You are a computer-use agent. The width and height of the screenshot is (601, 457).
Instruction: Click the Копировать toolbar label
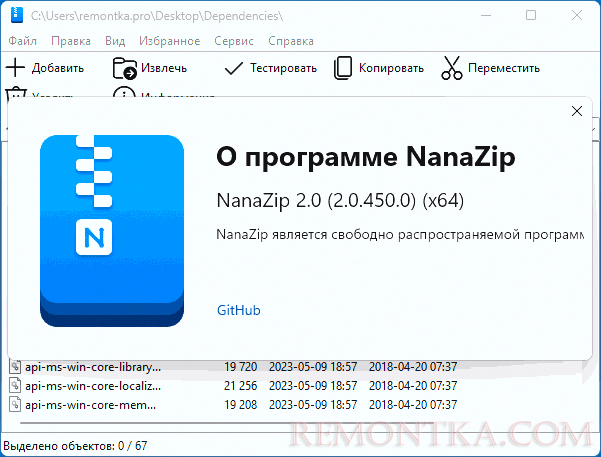[x=391, y=68]
